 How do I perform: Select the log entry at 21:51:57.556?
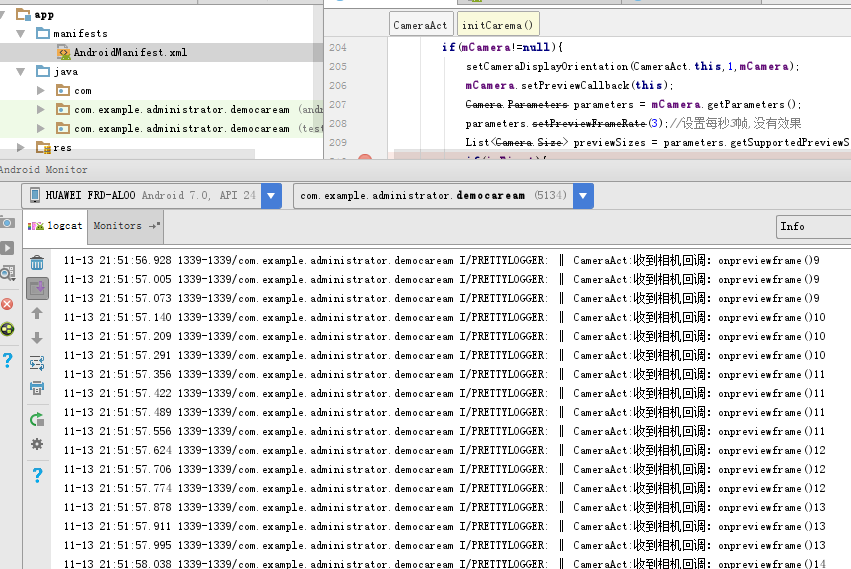[444, 432]
